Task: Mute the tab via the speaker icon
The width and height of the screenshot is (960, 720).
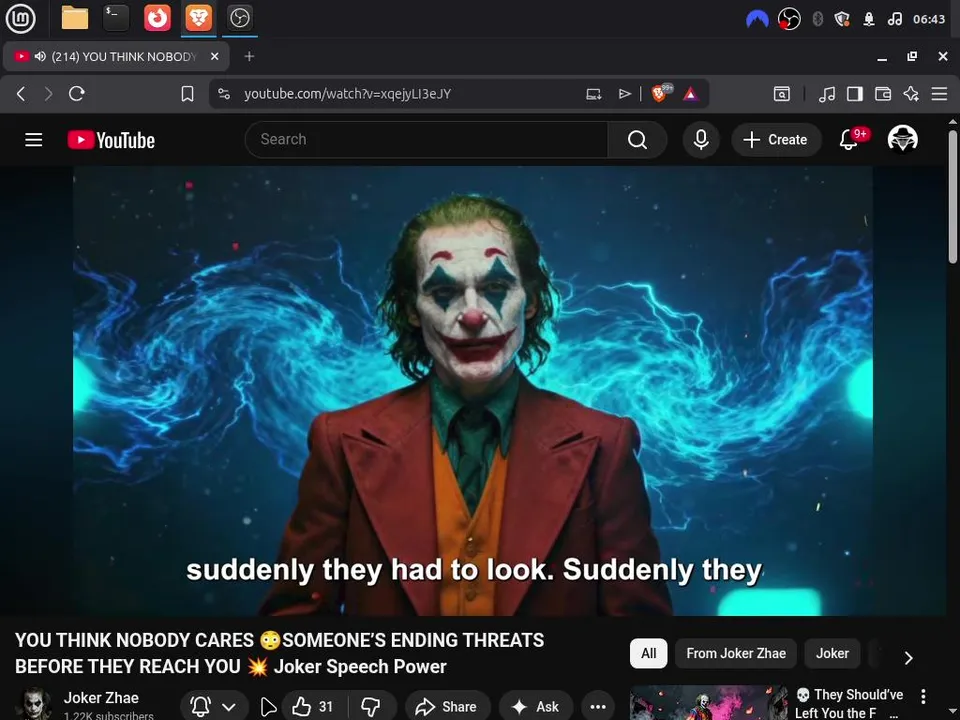Action: 40,56
